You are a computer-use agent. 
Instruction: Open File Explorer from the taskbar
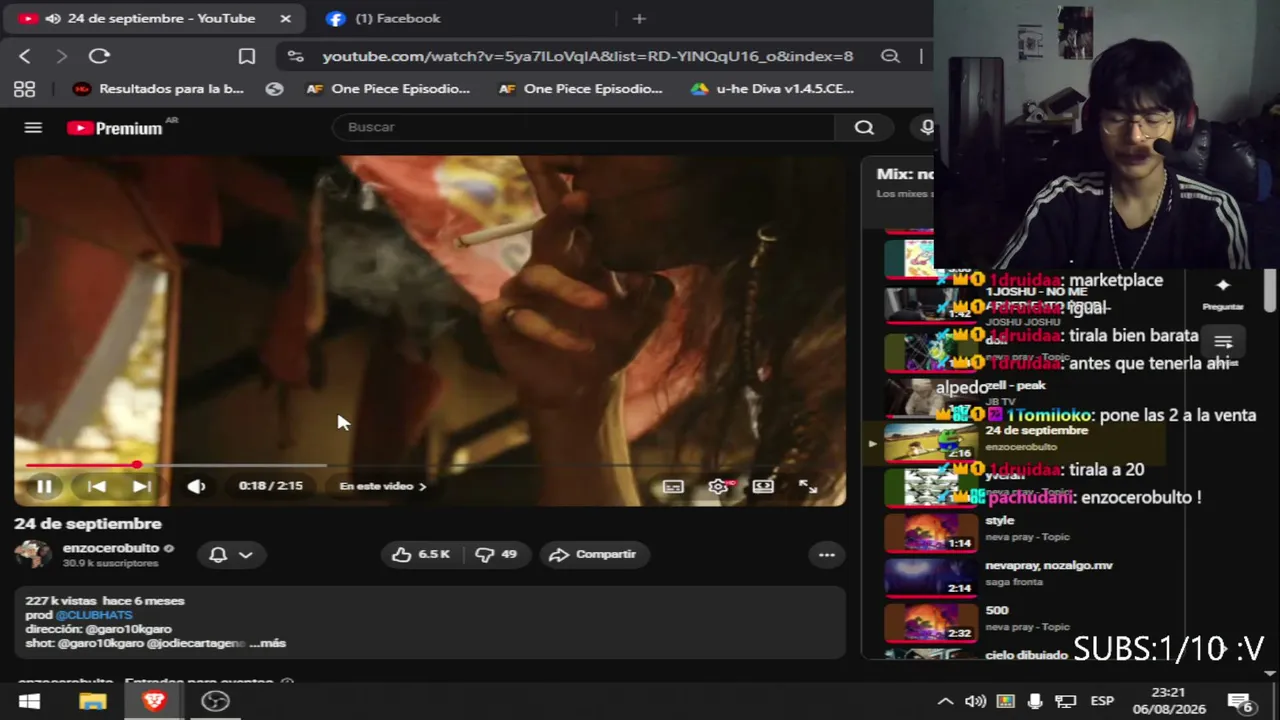[x=92, y=701]
